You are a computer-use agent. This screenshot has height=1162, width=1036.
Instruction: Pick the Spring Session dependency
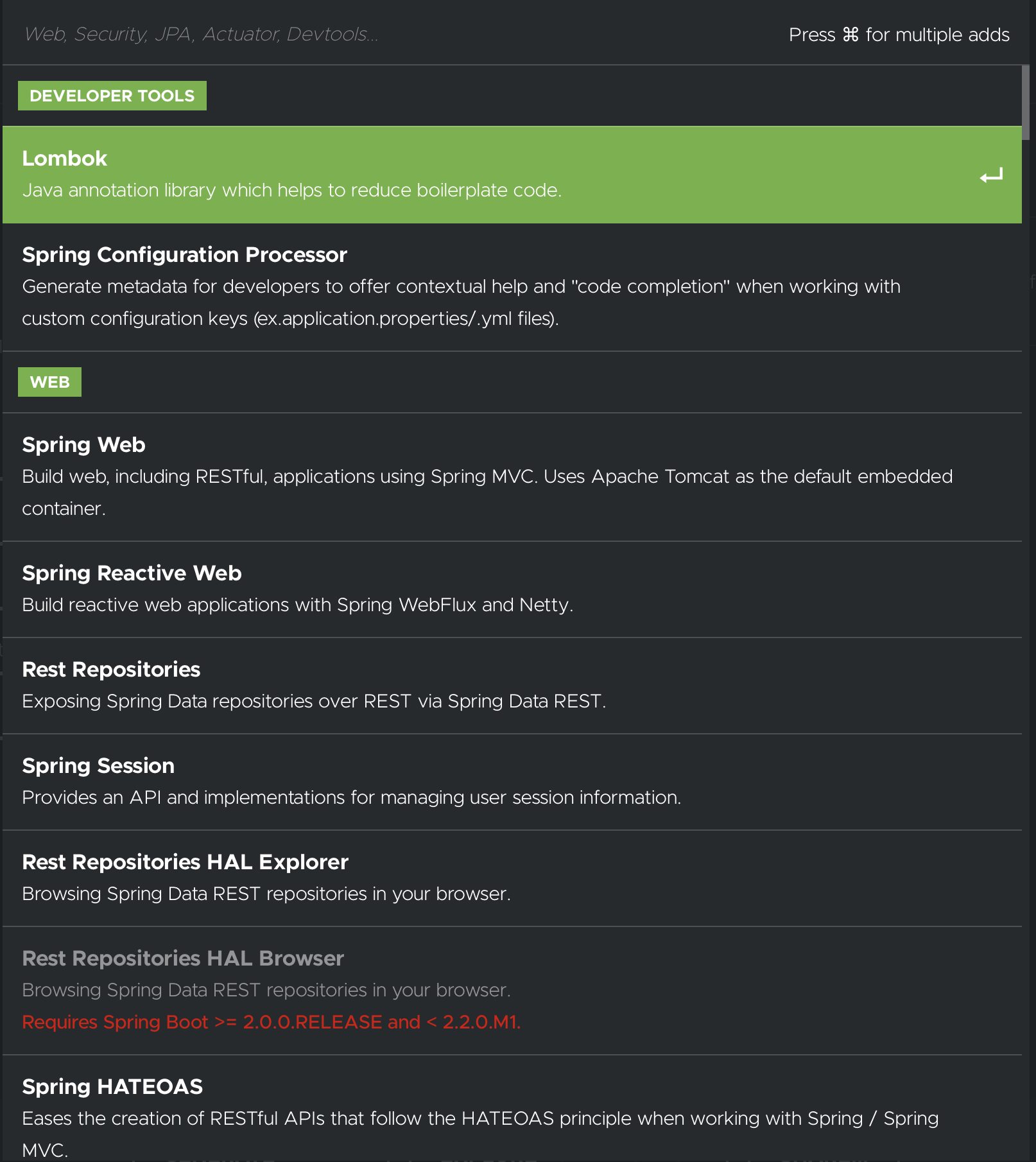tap(512, 782)
